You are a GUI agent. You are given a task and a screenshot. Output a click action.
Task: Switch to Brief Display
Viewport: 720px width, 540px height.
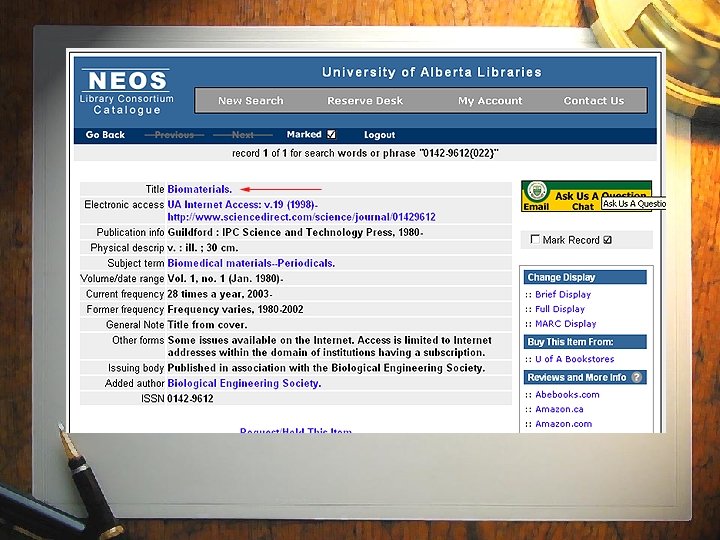pos(563,294)
